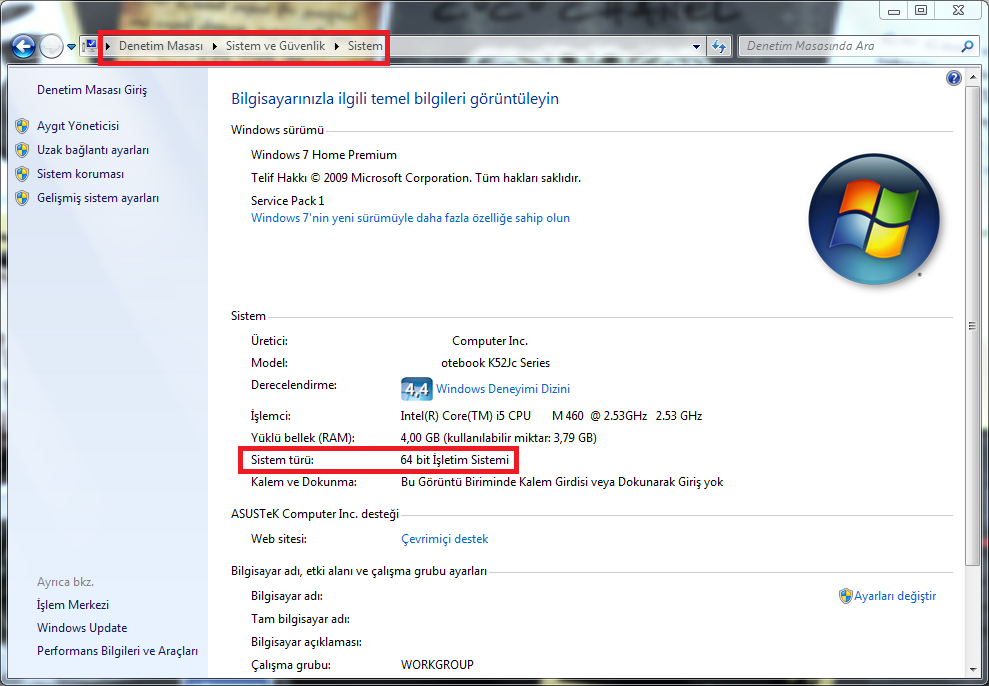Open Gelişmiş sistem ayarları
The image size is (989, 686).
98,198
